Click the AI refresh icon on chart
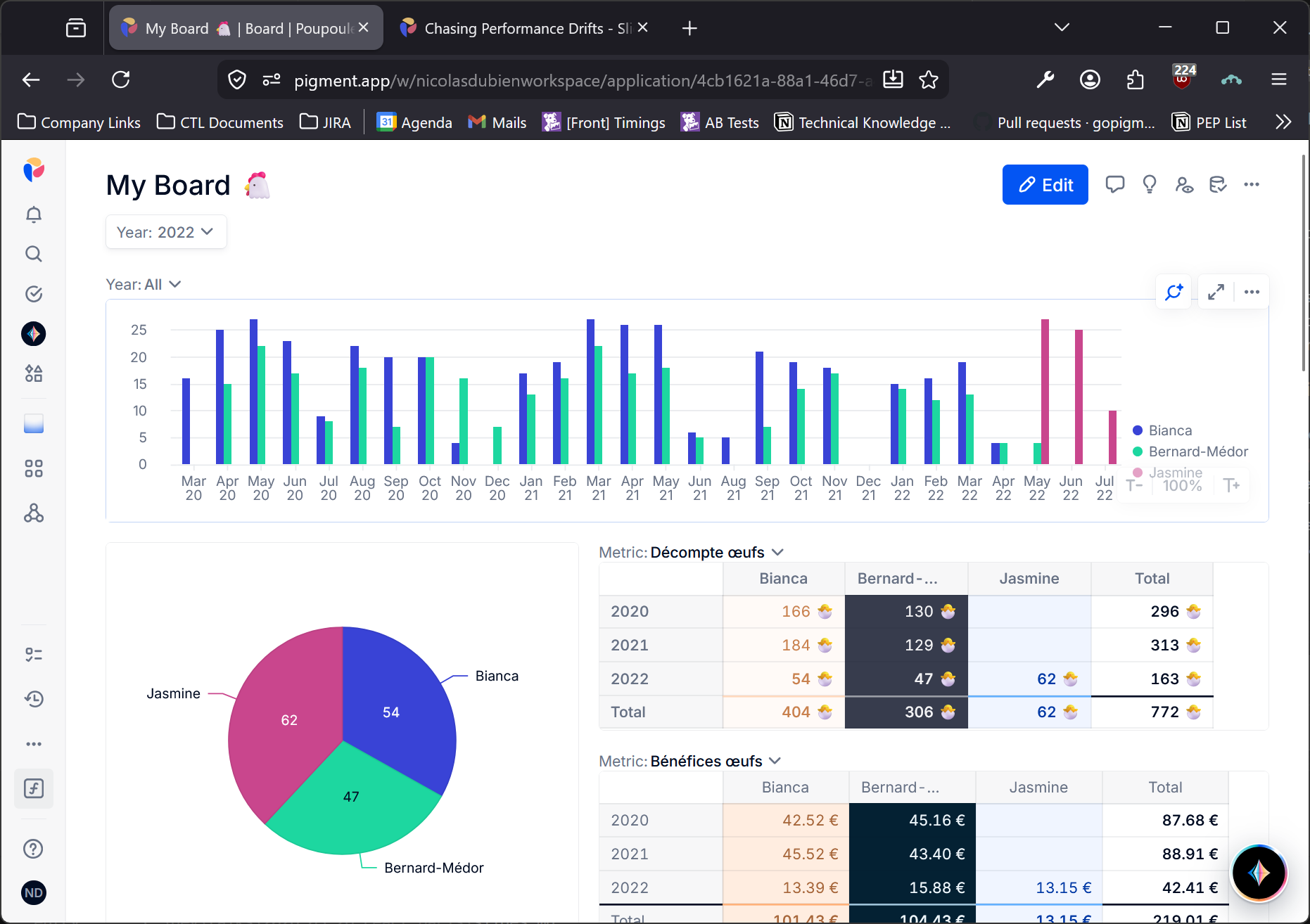The width and height of the screenshot is (1310, 924). click(x=1174, y=292)
